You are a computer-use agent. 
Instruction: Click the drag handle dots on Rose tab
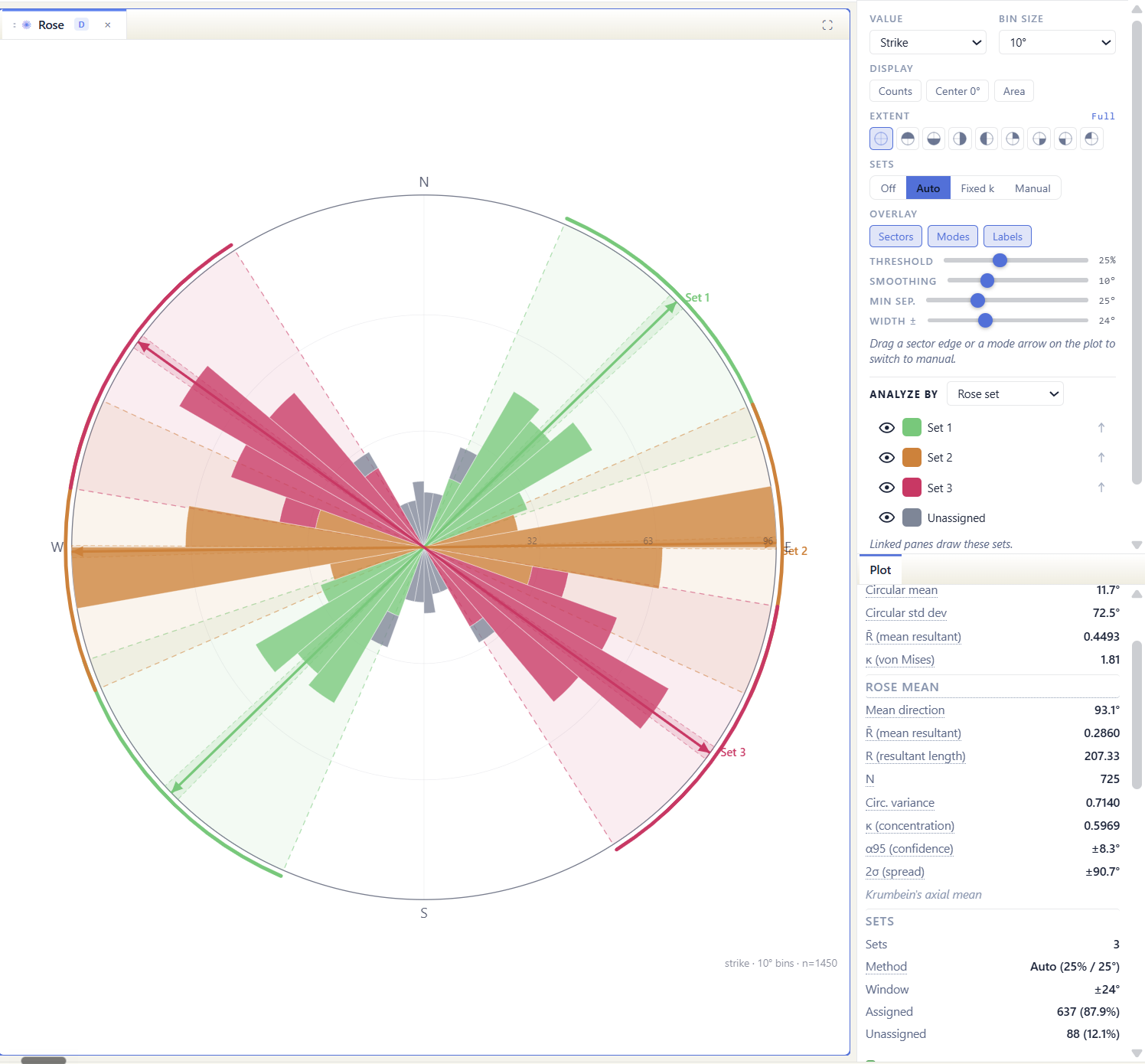(x=15, y=25)
